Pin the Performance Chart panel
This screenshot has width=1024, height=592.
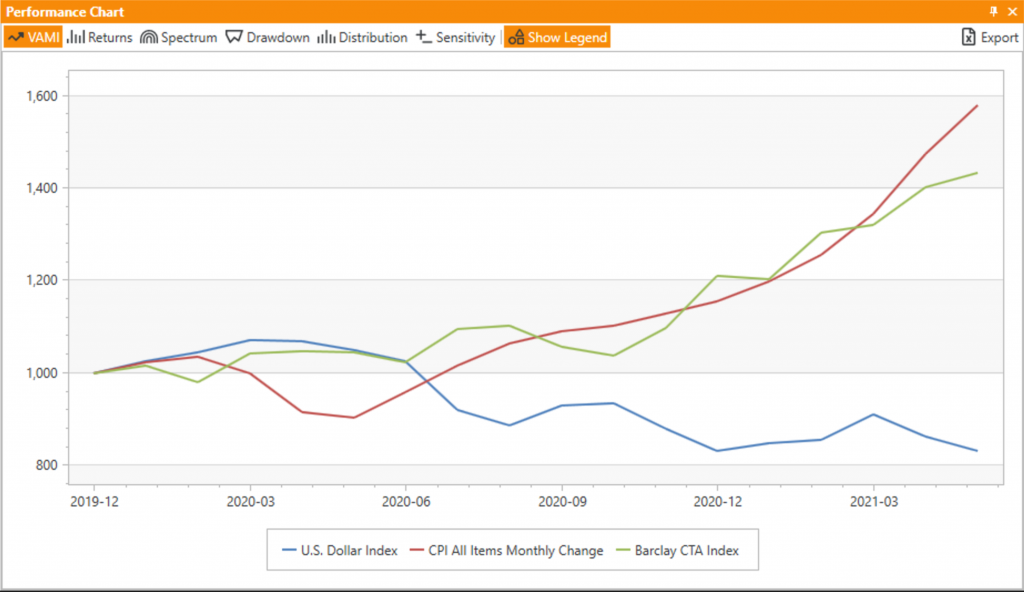[x=992, y=10]
